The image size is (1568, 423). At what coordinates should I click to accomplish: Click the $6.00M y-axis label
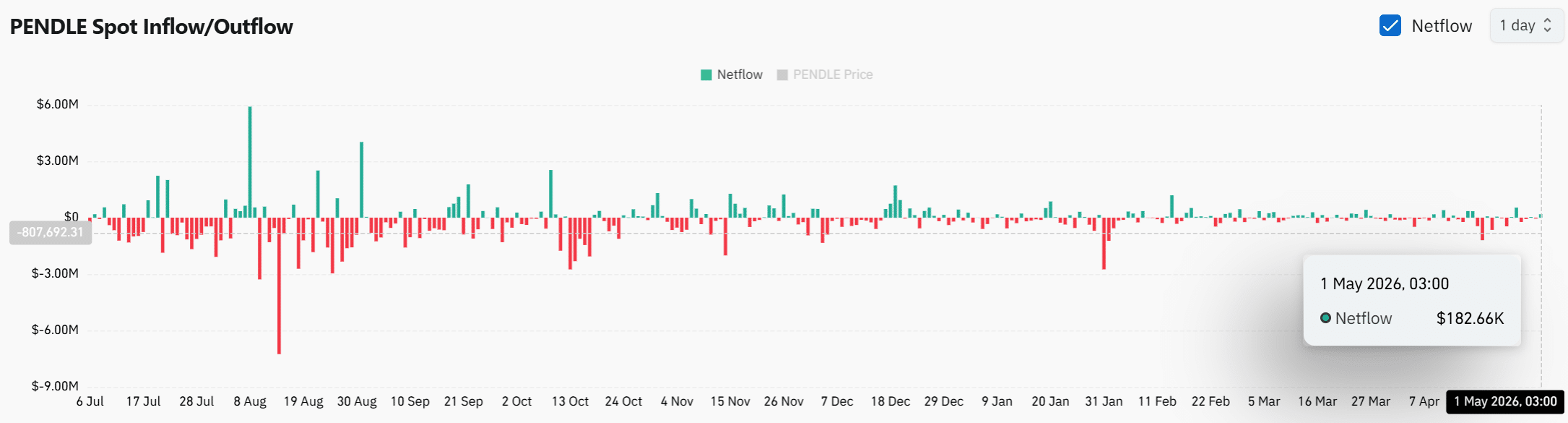[58, 104]
